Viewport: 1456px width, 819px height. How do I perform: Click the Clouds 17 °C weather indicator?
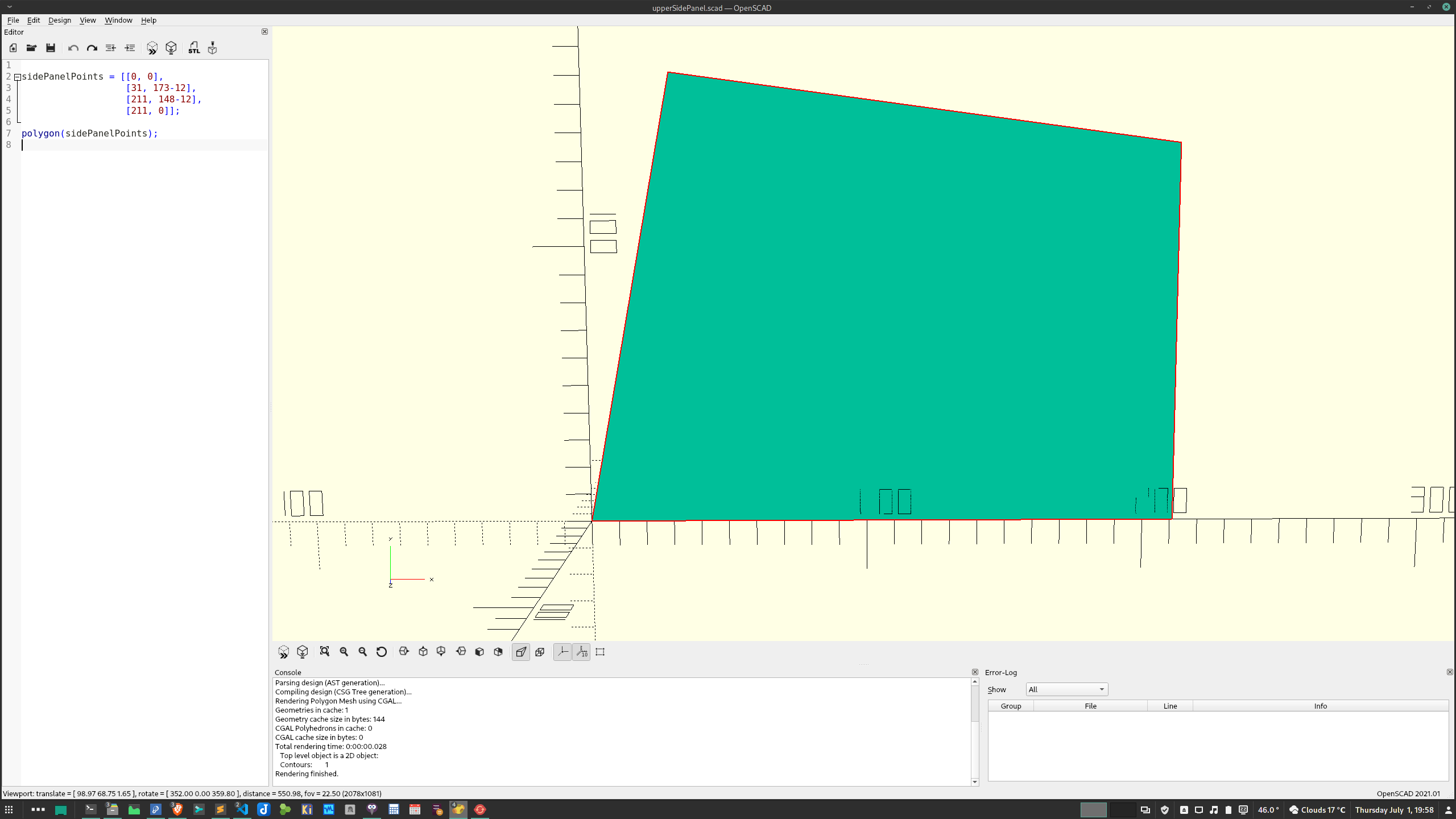pos(1317,810)
